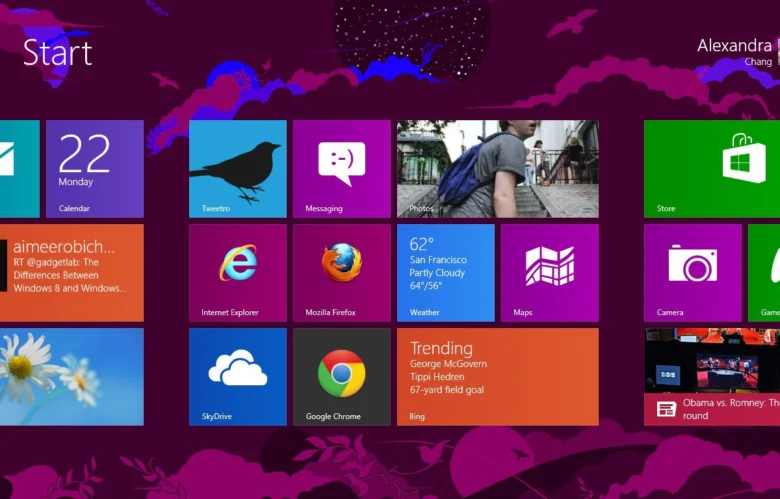Open the aimeerobich tweet tile

pyautogui.click(x=72, y=273)
